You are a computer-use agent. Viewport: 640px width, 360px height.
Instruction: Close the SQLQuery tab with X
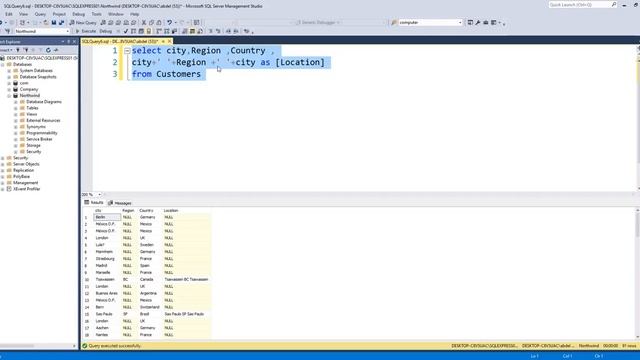170,41
